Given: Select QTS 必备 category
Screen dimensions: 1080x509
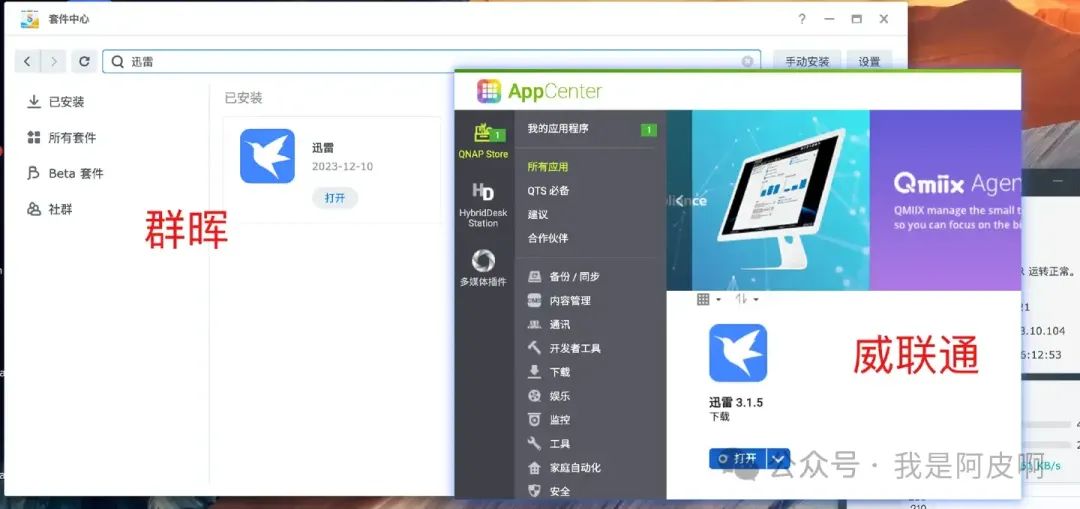Looking at the screenshot, I should [548, 191].
